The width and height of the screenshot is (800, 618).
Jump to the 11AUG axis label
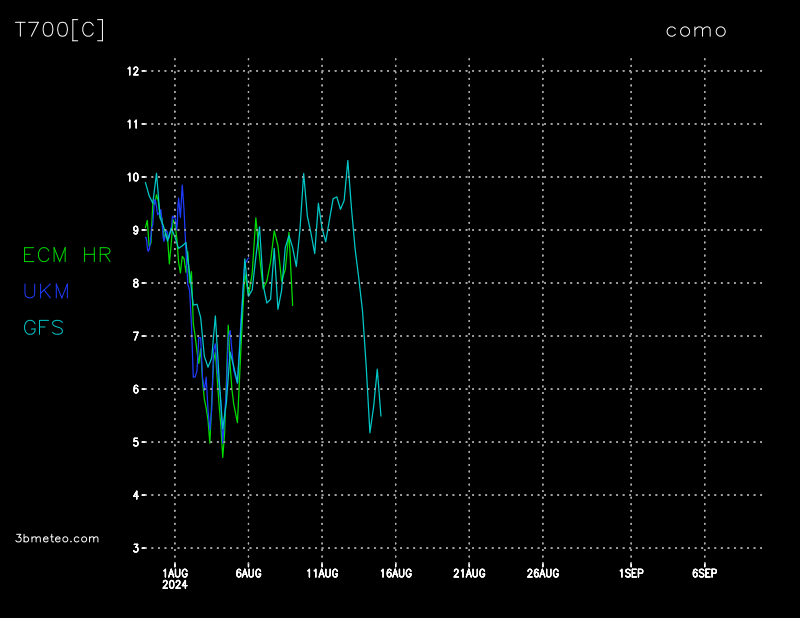[x=322, y=573]
